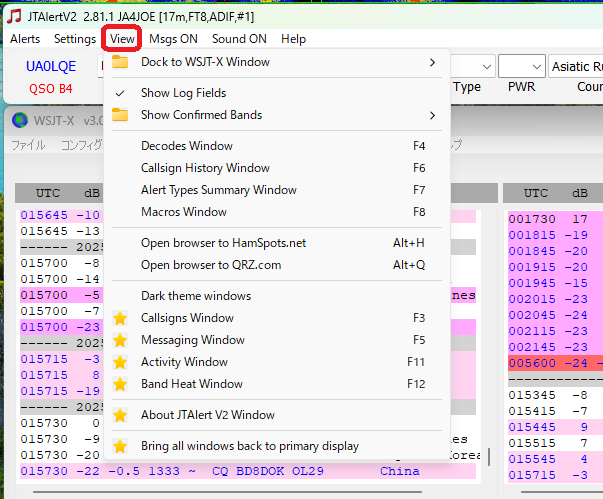Screen dimensions: 603x499
Task: Expand the Show Confirmed Bands submenu arrow
Action: pos(433,115)
